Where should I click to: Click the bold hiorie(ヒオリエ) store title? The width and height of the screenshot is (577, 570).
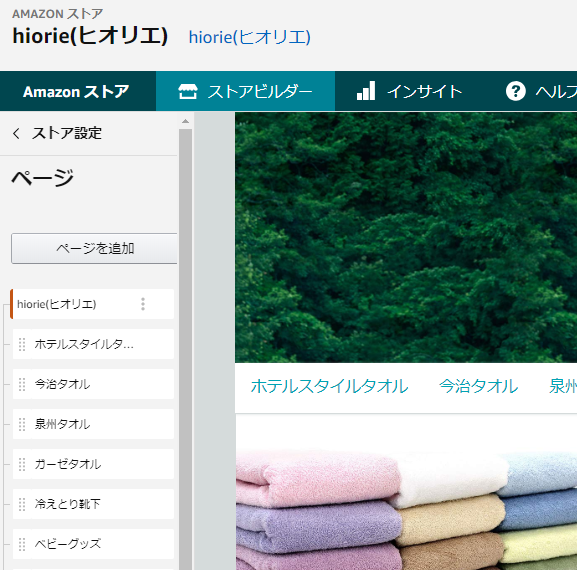pyautogui.click(x=90, y=36)
